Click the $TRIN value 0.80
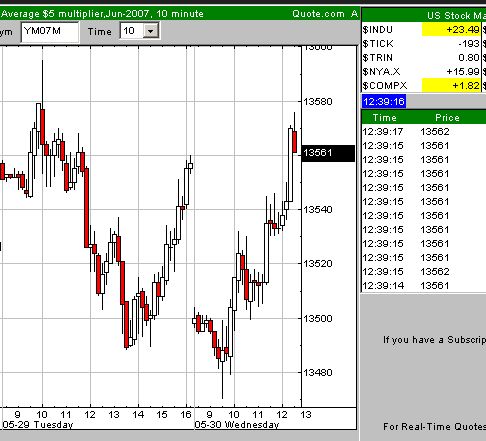This screenshot has height=441, width=486. [x=469, y=58]
